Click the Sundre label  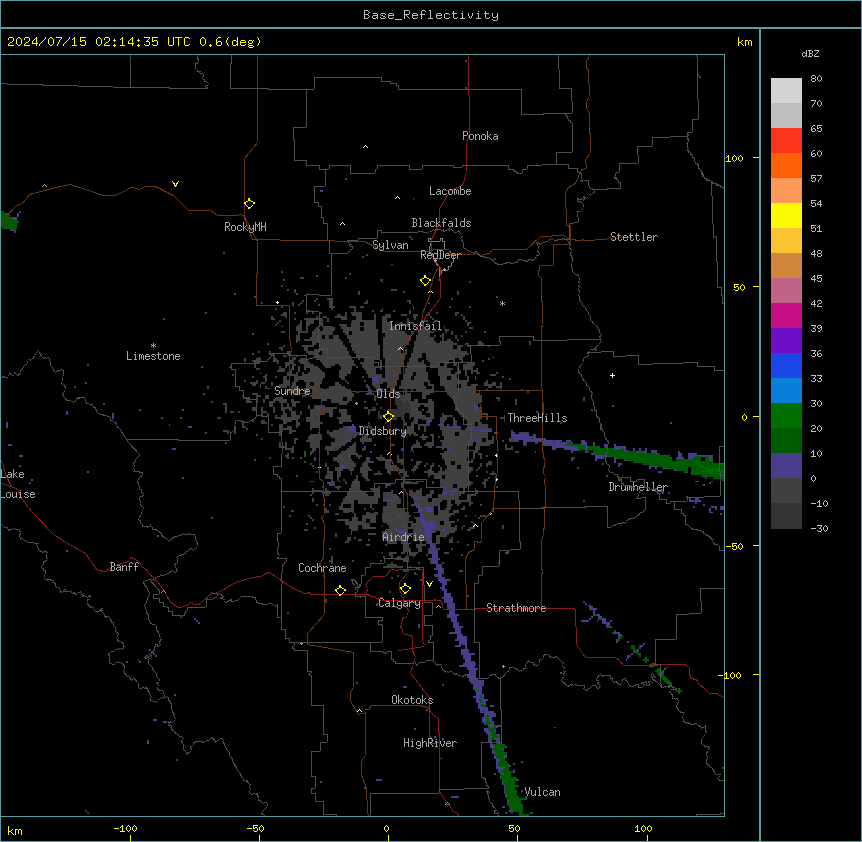coord(292,391)
